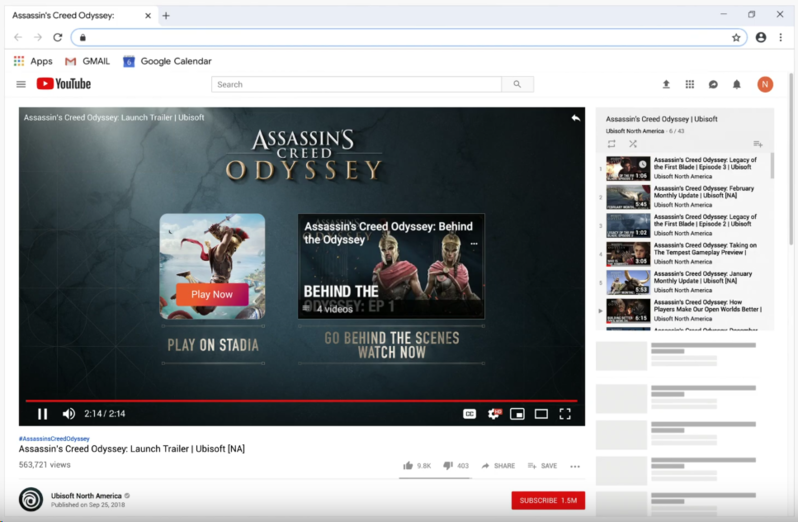Open the YouTube hamburger guide menu
Image resolution: width=798 pixels, height=522 pixels.
pyautogui.click(x=21, y=84)
